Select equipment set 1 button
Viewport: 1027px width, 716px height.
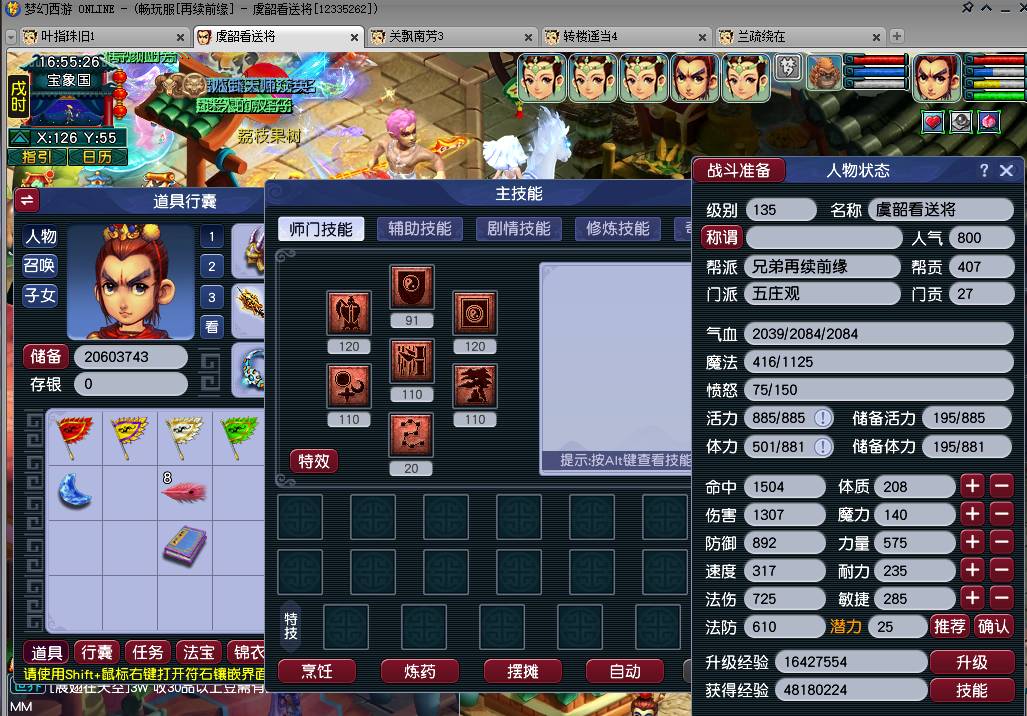coord(212,236)
